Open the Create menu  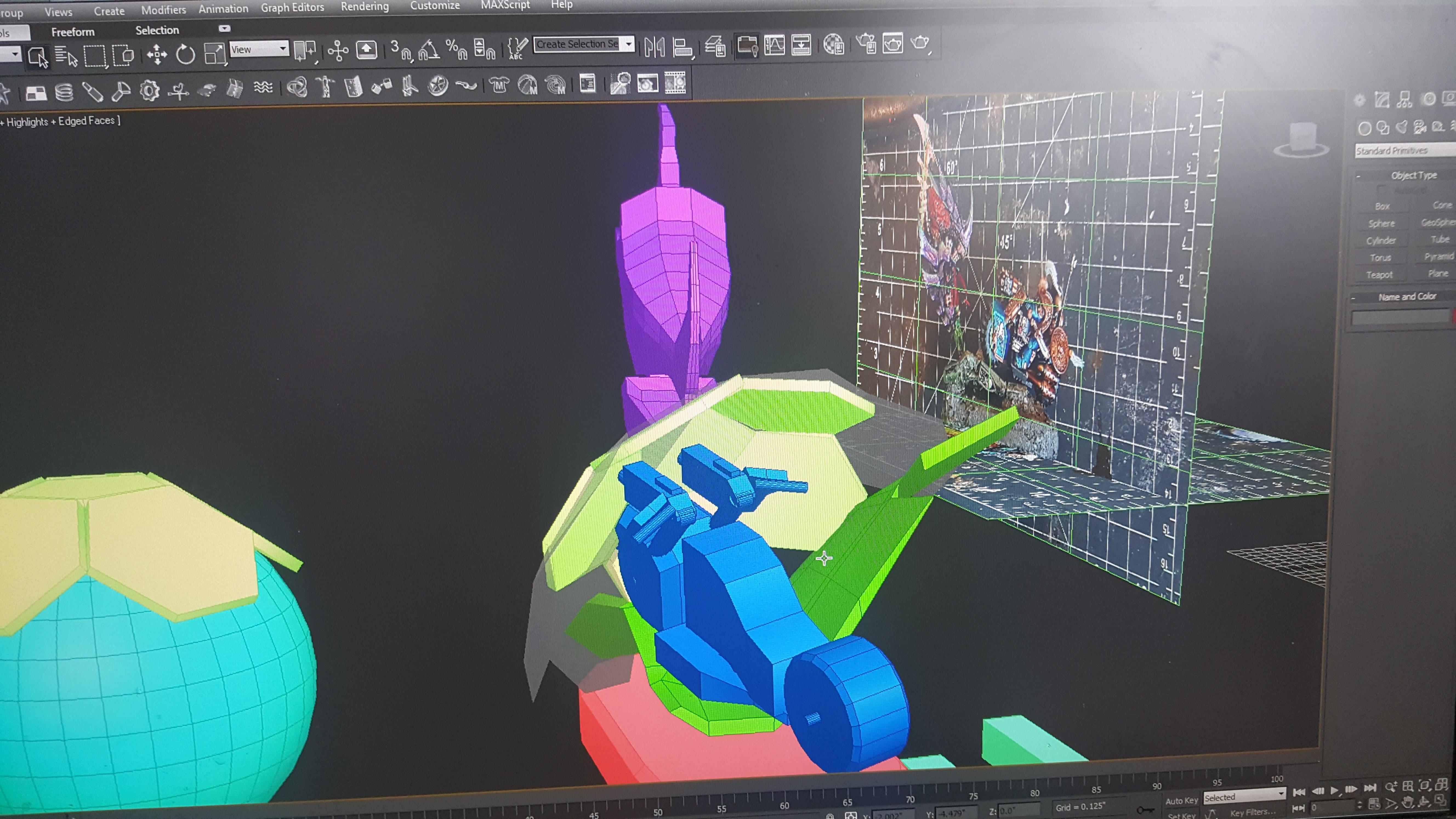coord(109,11)
